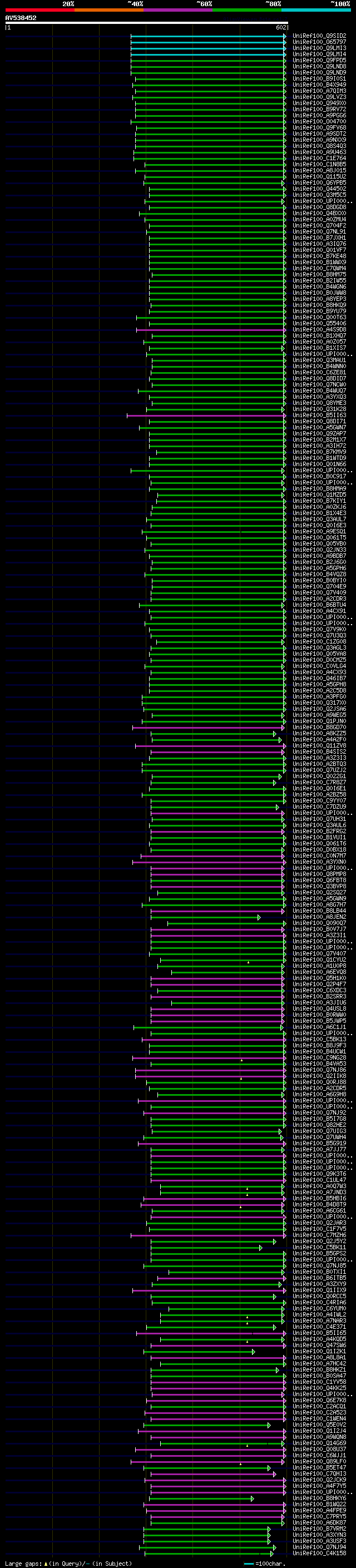Viewport: 356px width, 1568px height.
Task: Open hit UniRef100_Q9FPD5
Action: (319, 60)
